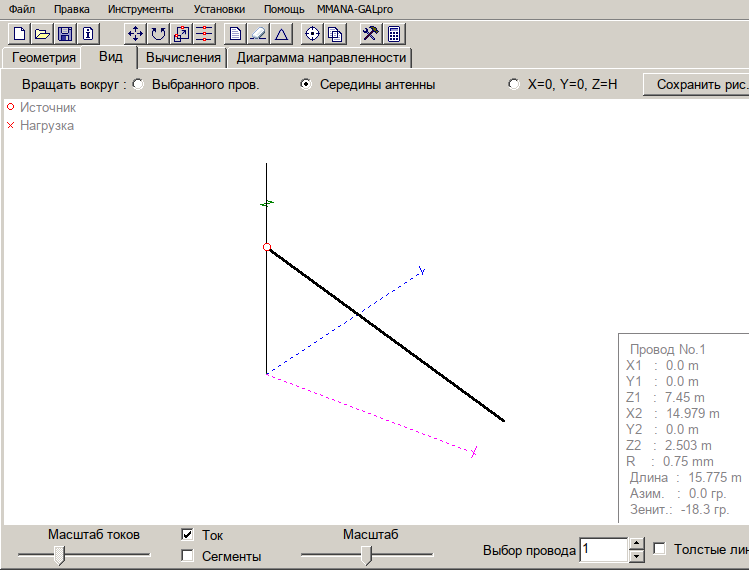Uncheck the Ток checkbox

[x=187, y=535]
